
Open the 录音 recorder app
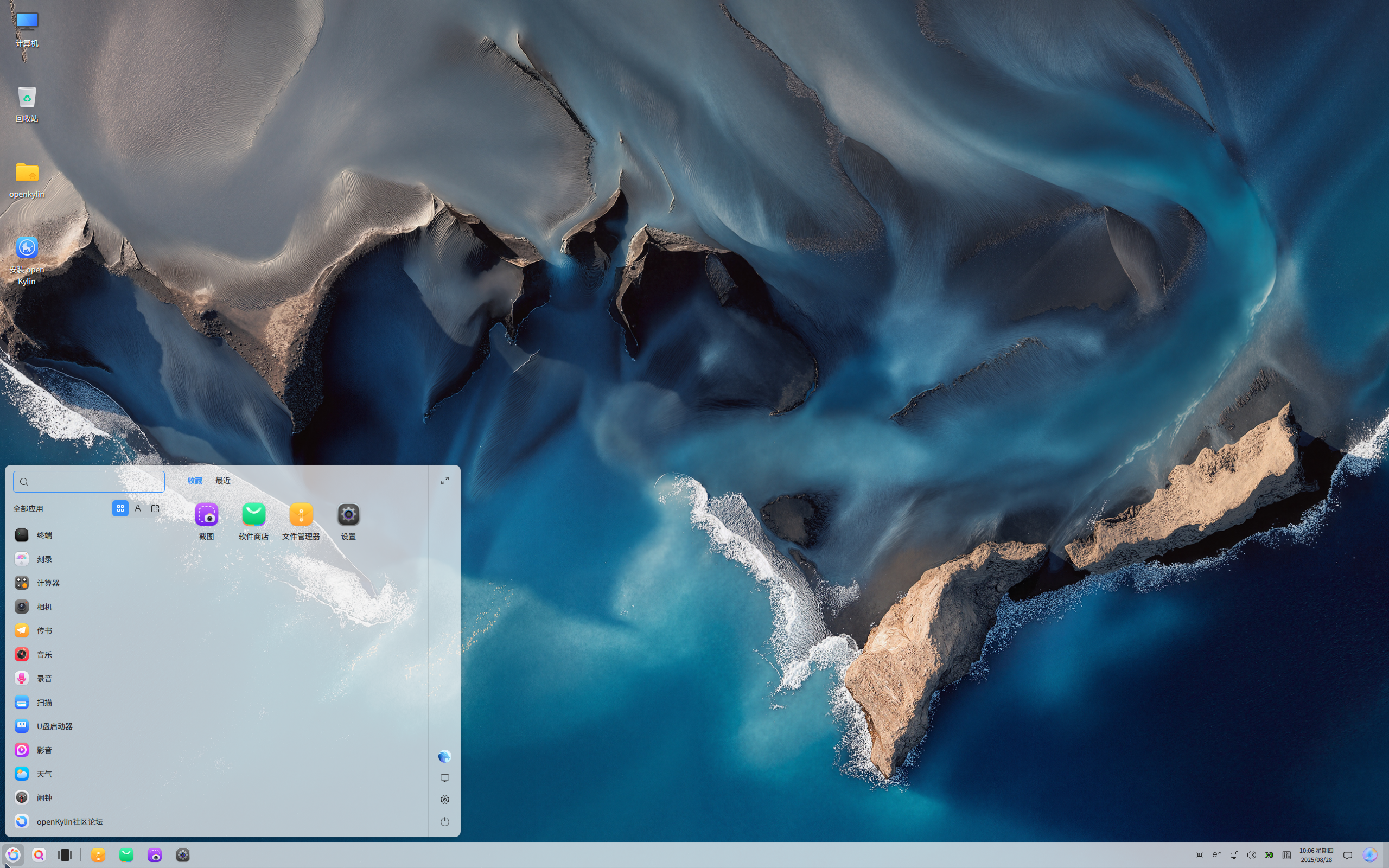pos(89,678)
